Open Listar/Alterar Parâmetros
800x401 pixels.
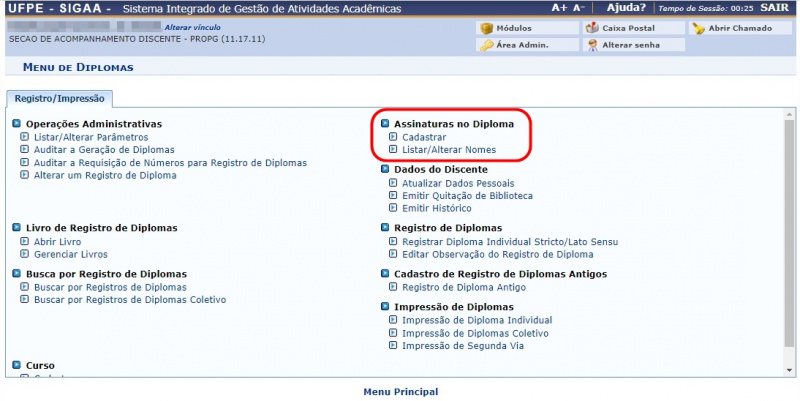coord(91,137)
